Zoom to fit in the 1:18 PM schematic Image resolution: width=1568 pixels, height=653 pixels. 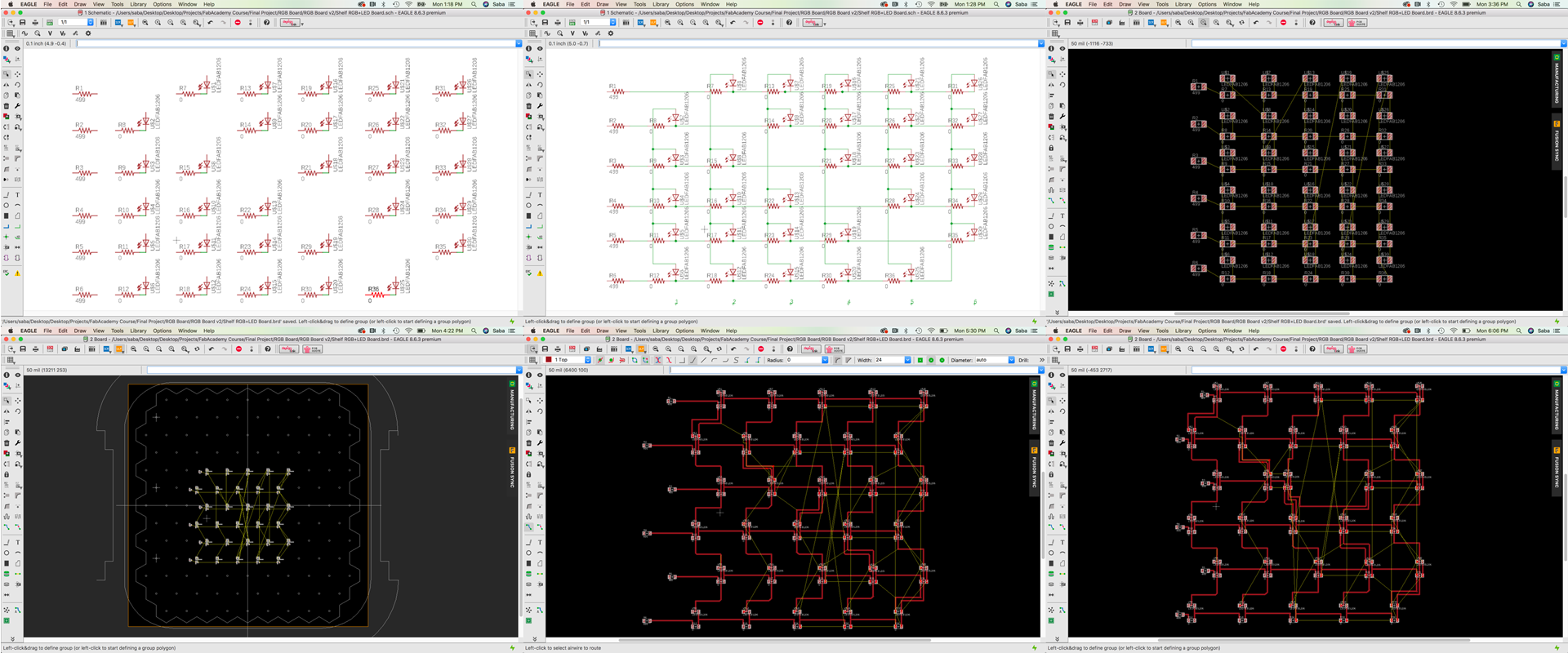point(145,22)
